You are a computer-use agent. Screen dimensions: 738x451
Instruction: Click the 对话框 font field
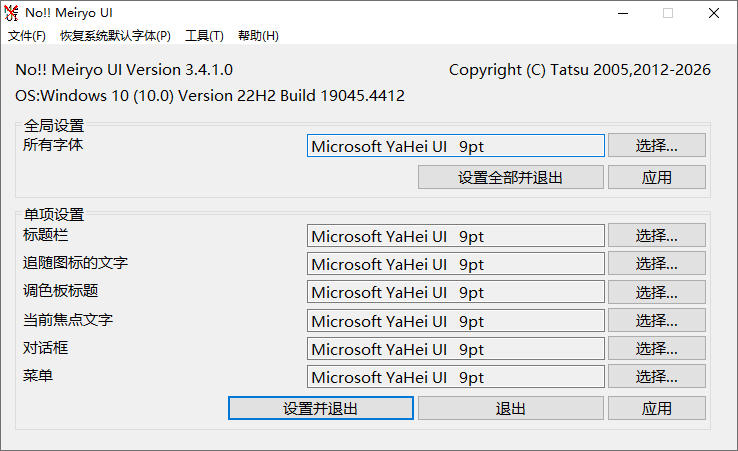pos(456,349)
